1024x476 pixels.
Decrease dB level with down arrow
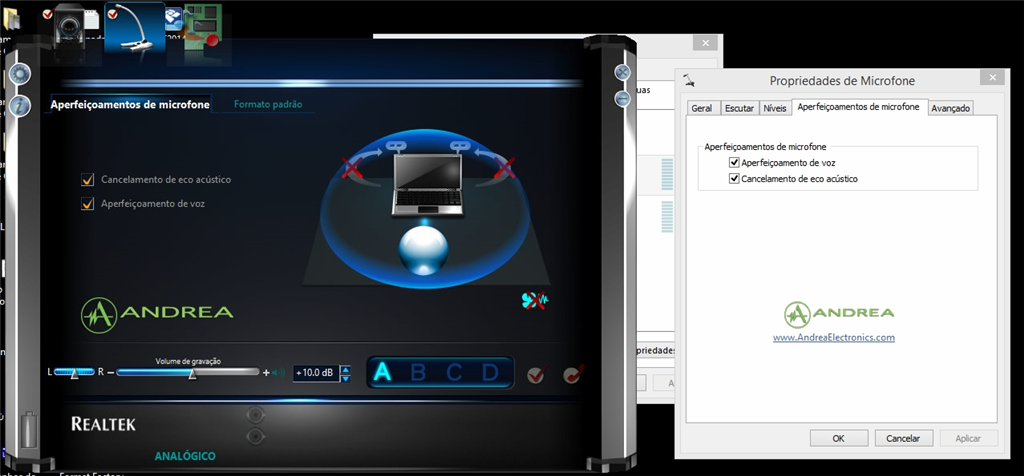(x=346, y=377)
